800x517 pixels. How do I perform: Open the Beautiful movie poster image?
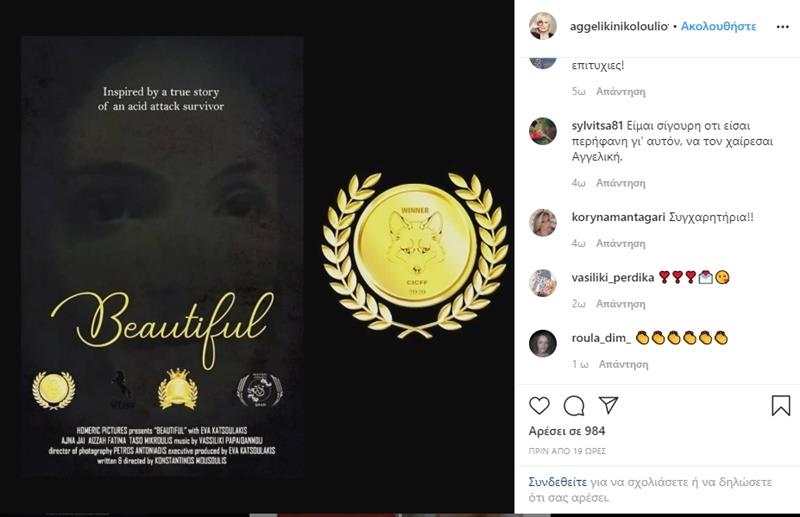(162, 258)
